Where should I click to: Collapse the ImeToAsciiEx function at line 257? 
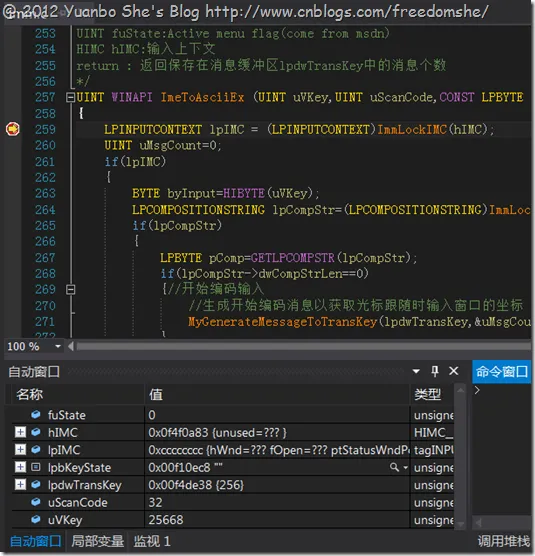coord(71,97)
